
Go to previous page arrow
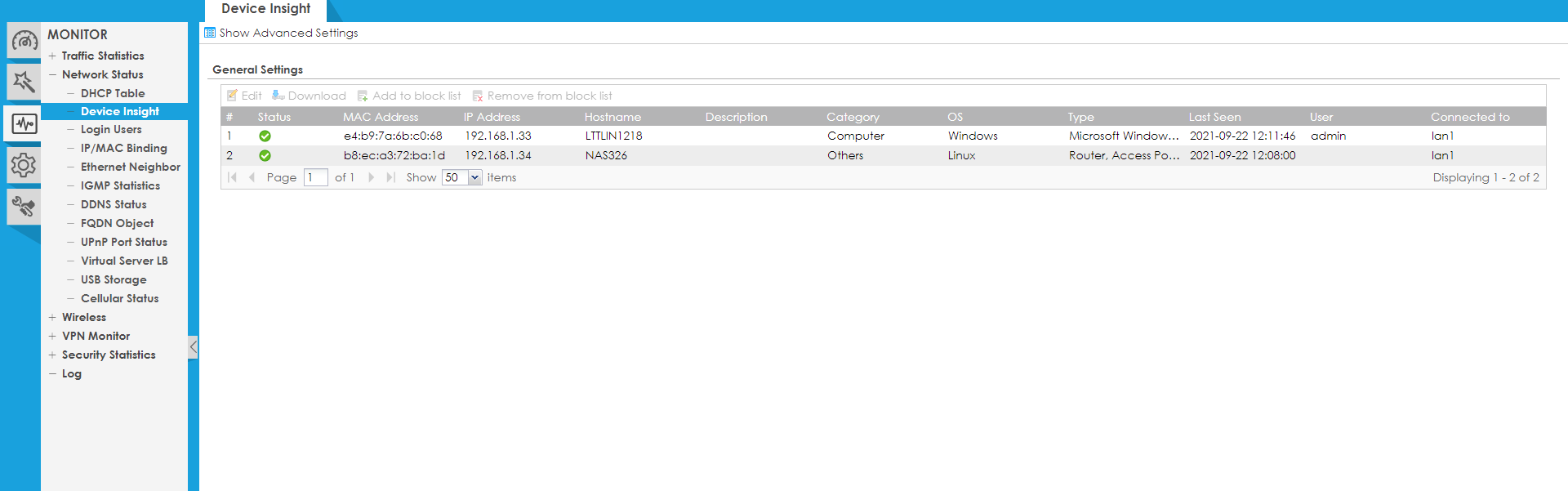tap(252, 177)
